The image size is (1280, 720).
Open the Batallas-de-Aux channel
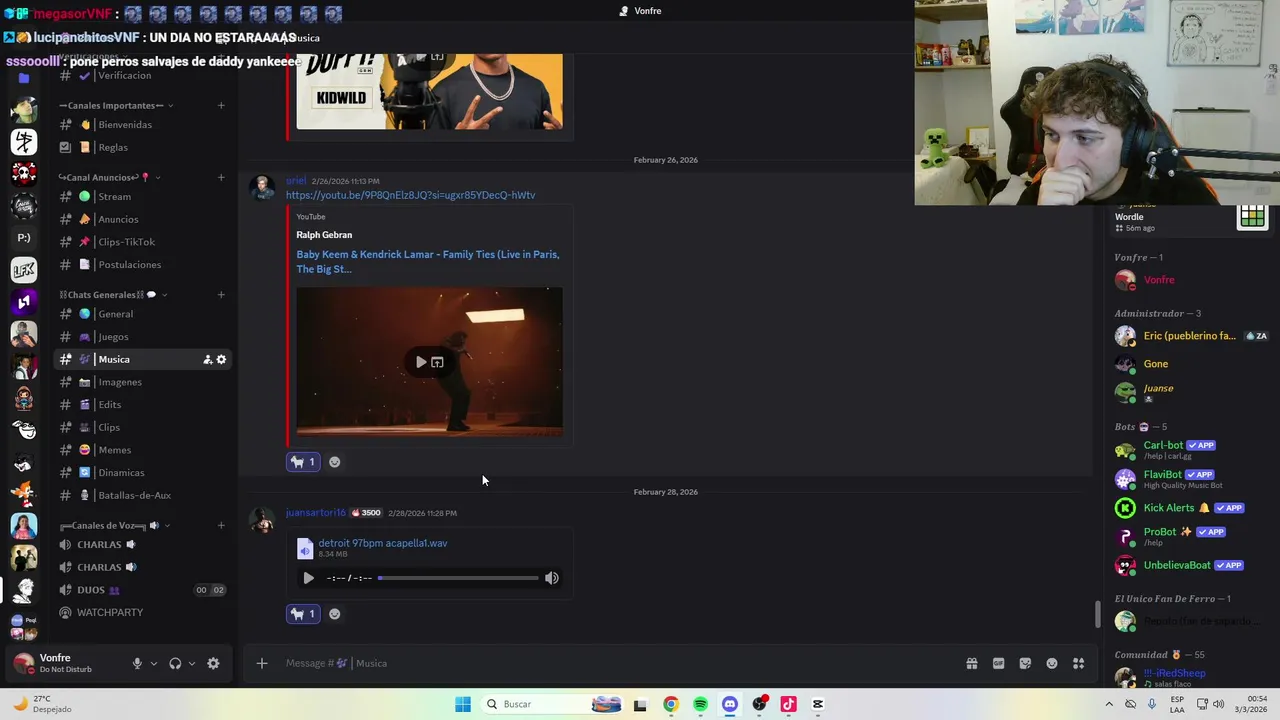[x=142, y=495]
